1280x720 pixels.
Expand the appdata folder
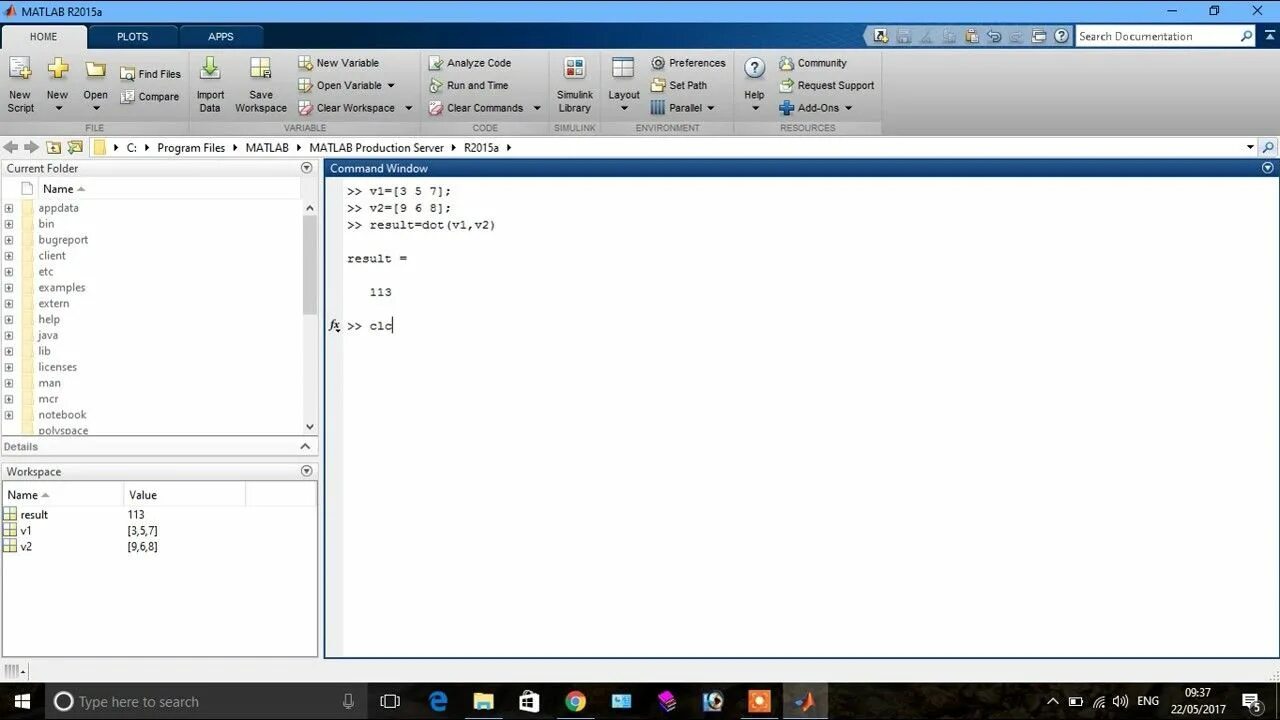(9, 208)
